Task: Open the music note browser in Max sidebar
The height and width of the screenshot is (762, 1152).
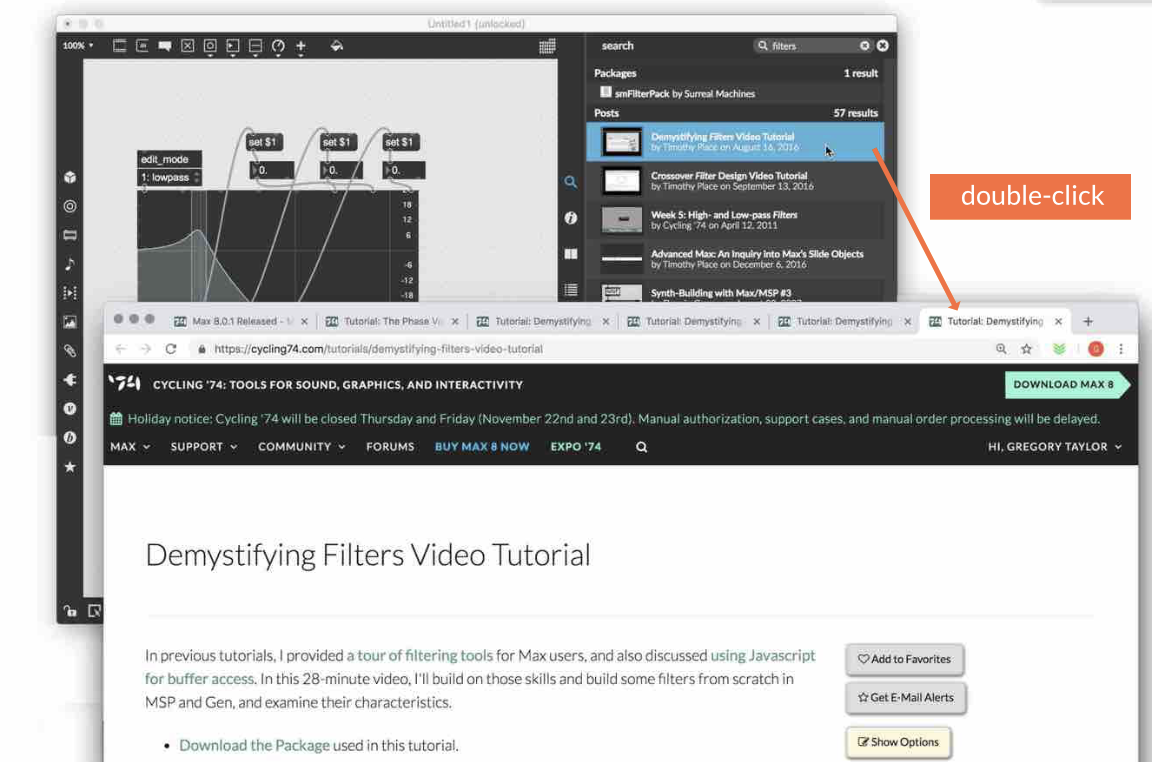Action: coord(70,264)
